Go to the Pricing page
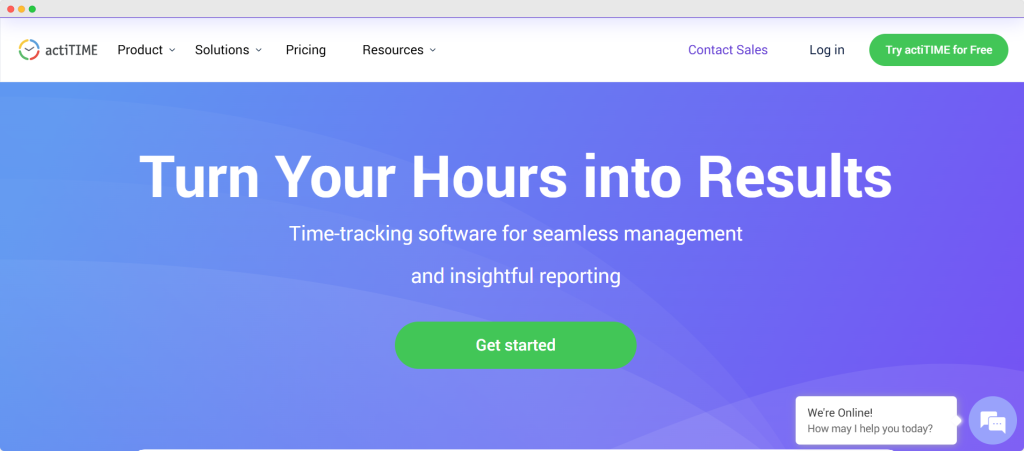The width and height of the screenshot is (1024, 451). coord(305,50)
